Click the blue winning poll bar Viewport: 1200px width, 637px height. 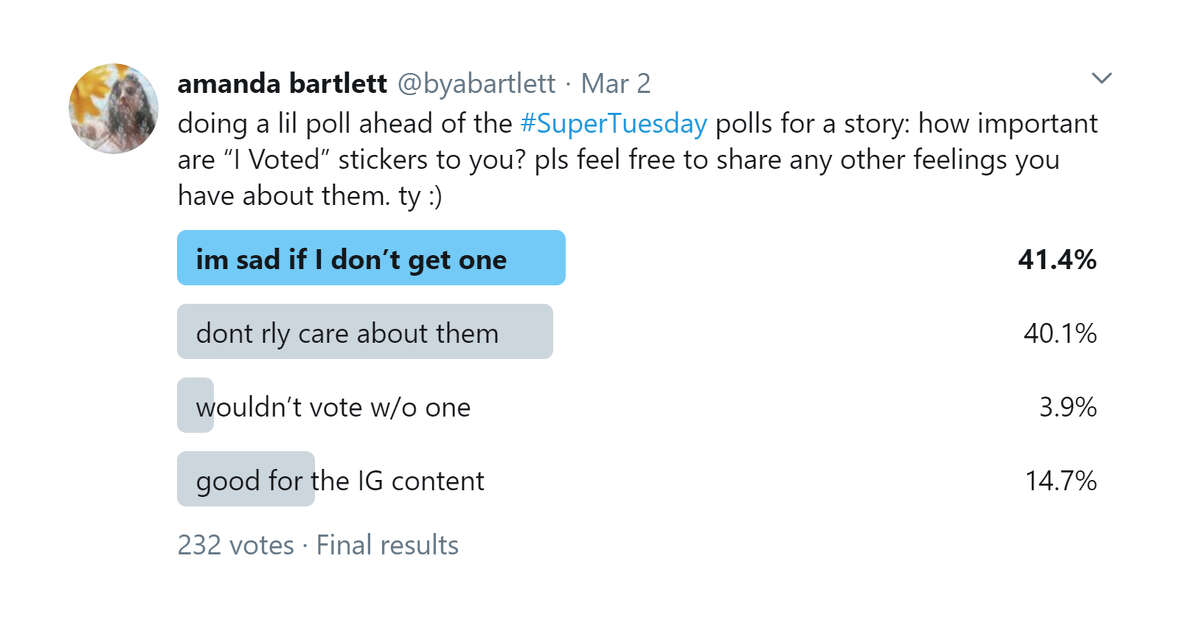click(371, 258)
